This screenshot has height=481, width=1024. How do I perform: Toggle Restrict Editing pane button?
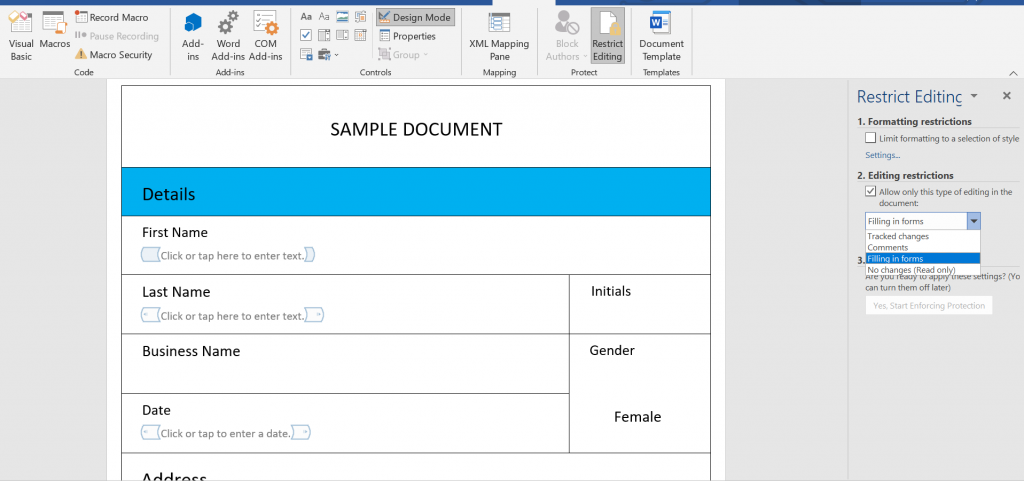coord(607,37)
